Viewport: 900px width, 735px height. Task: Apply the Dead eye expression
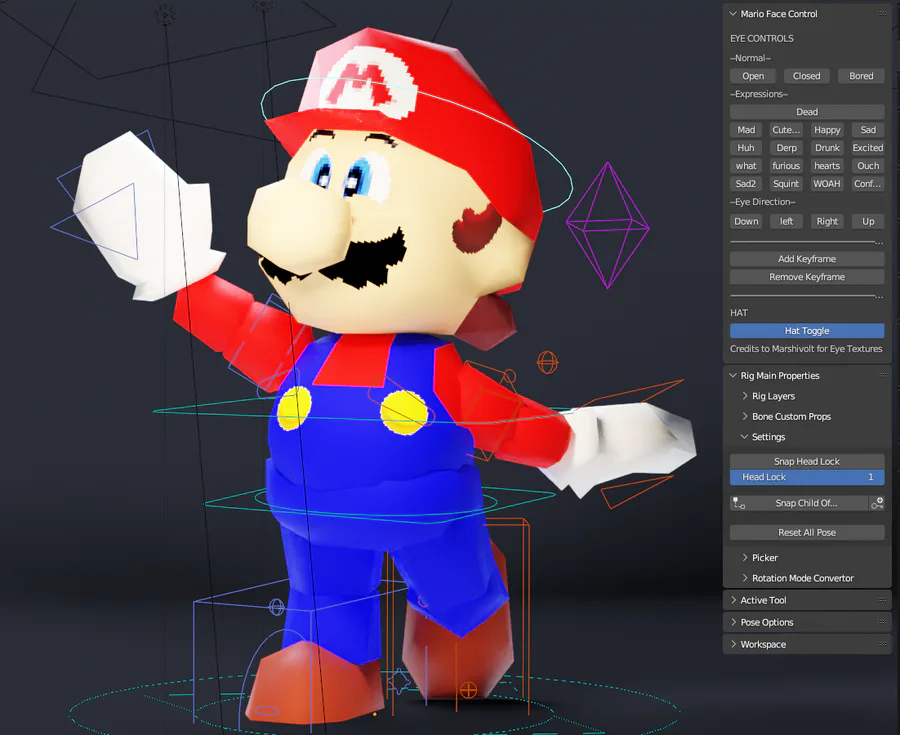pos(806,112)
